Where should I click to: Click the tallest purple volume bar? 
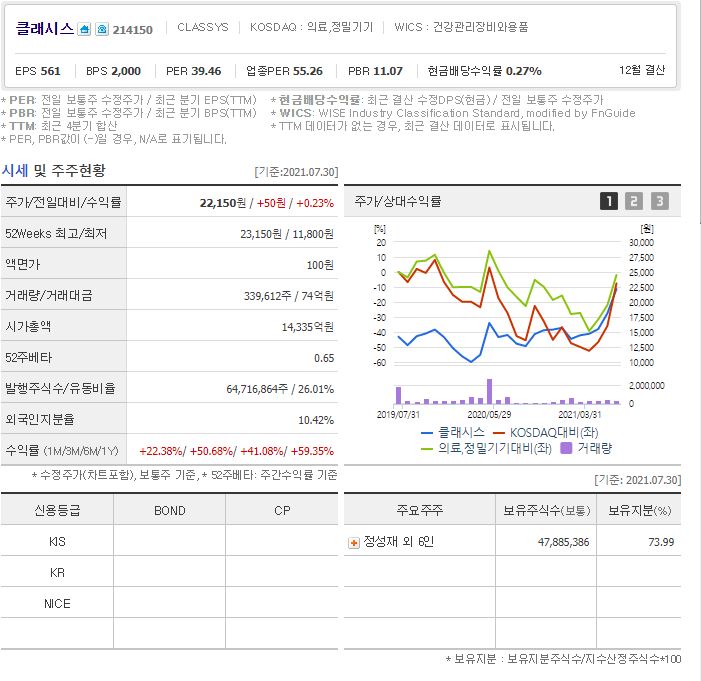click(x=489, y=392)
